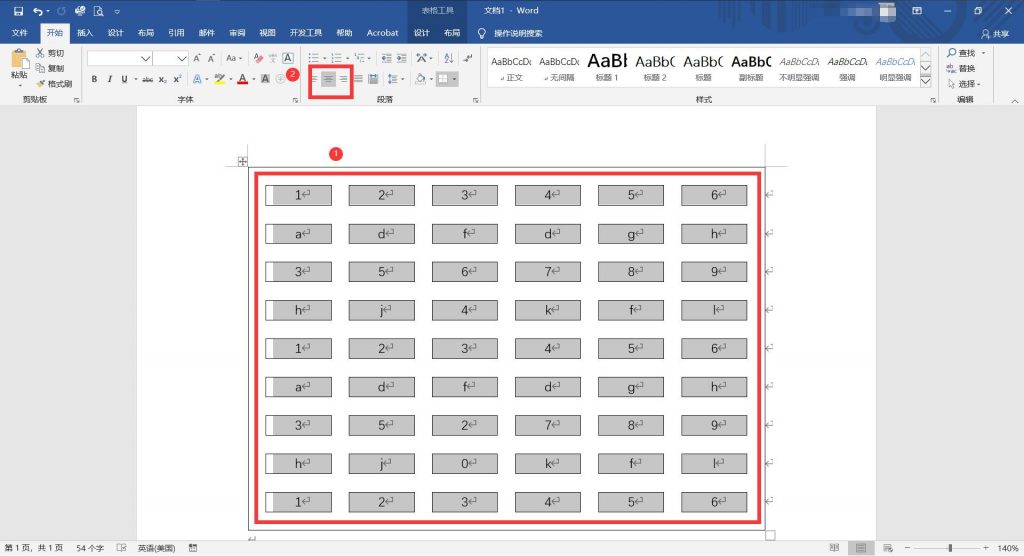Decrease font size with smaller A icon
Viewport: 1024px width, 556px height.
coord(212,58)
